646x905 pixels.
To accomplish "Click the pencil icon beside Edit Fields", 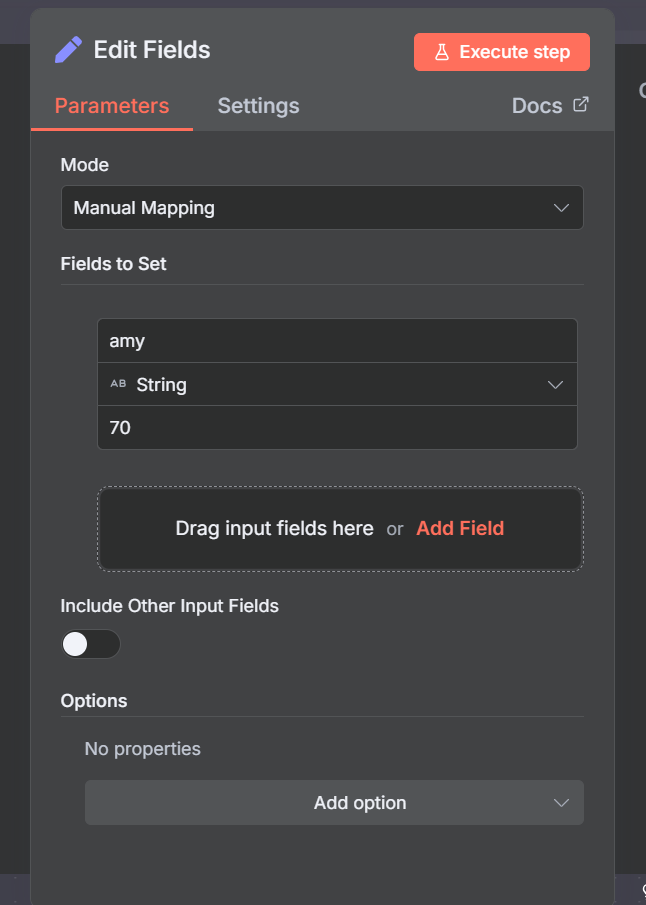I will [68, 50].
